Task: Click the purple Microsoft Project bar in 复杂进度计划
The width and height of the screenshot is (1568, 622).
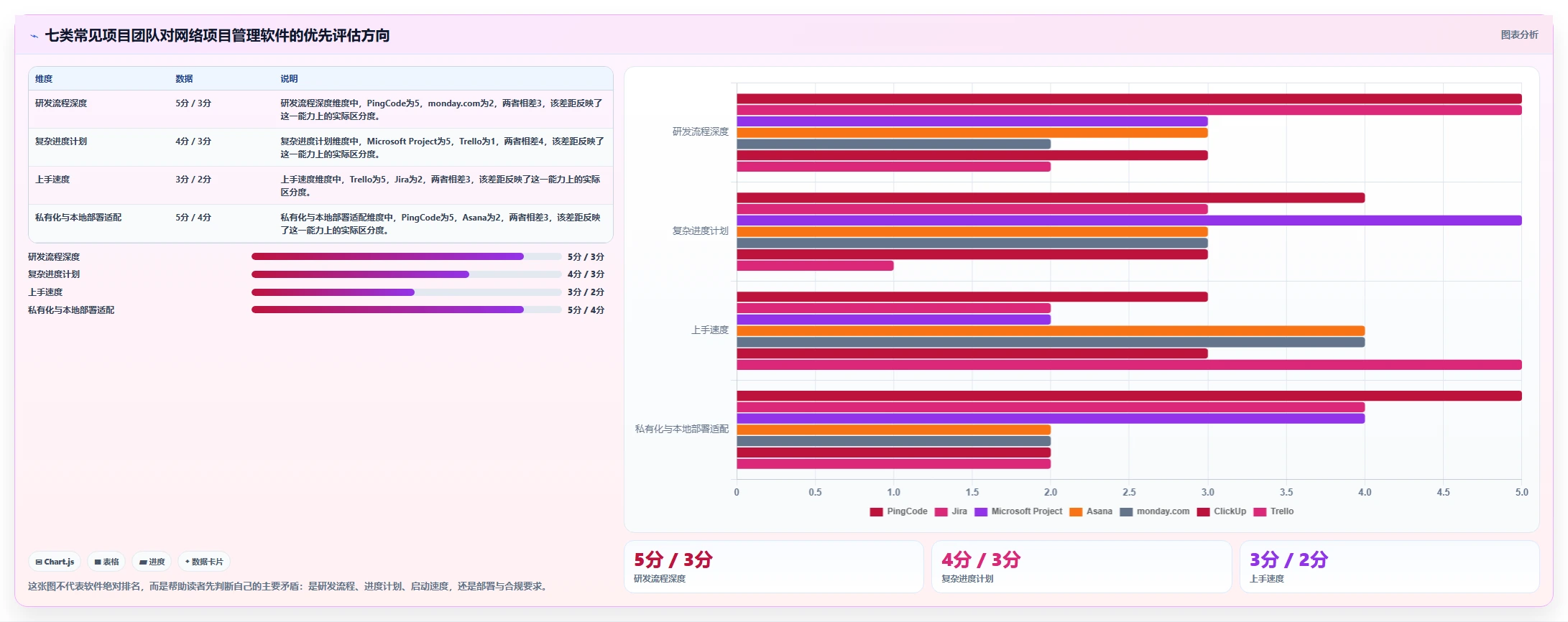Action: point(1129,221)
